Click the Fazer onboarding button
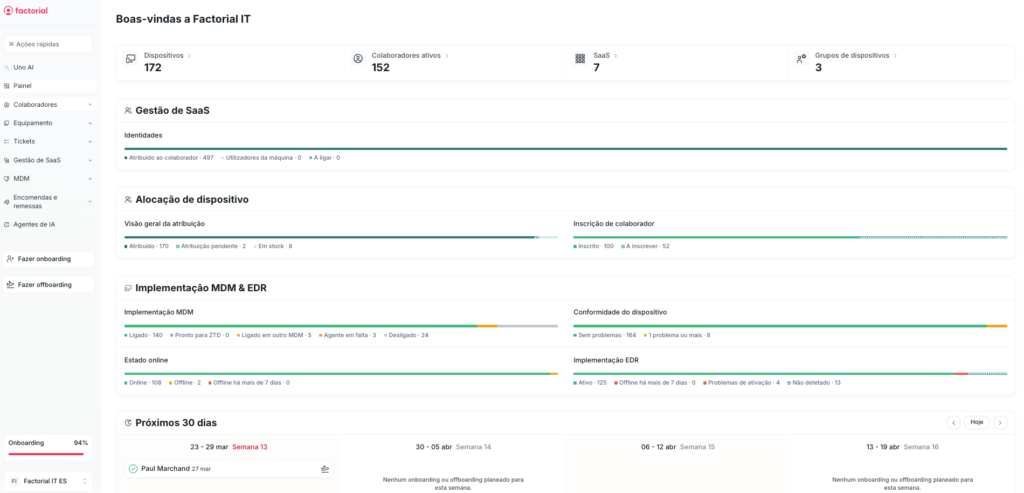 tap(48, 259)
